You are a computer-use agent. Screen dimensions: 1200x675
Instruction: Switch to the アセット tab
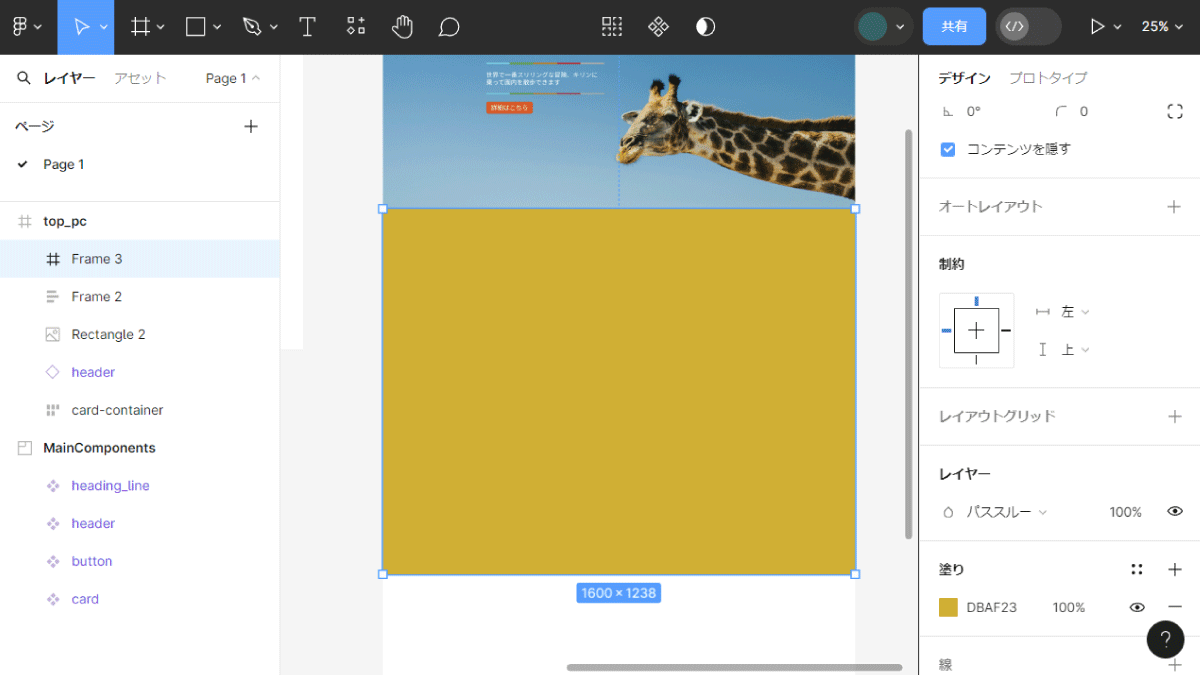140,78
